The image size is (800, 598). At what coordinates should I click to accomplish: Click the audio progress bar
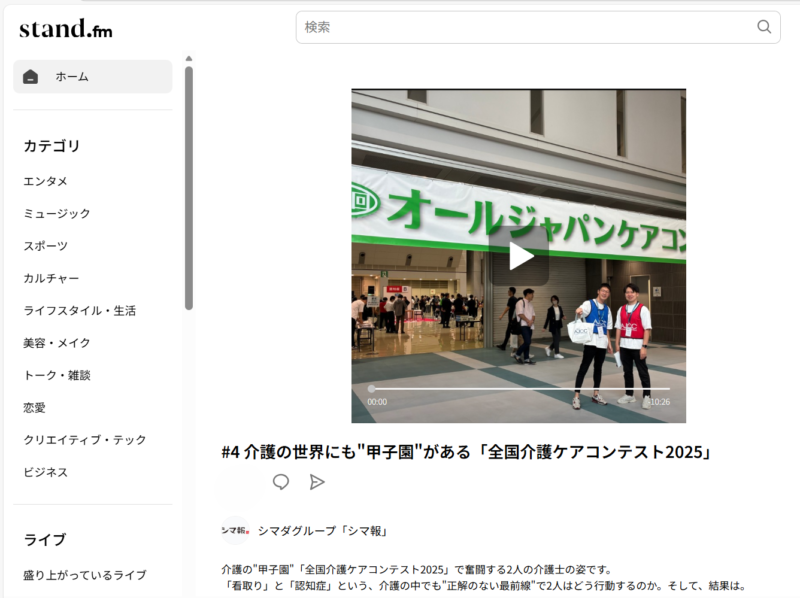(518, 389)
